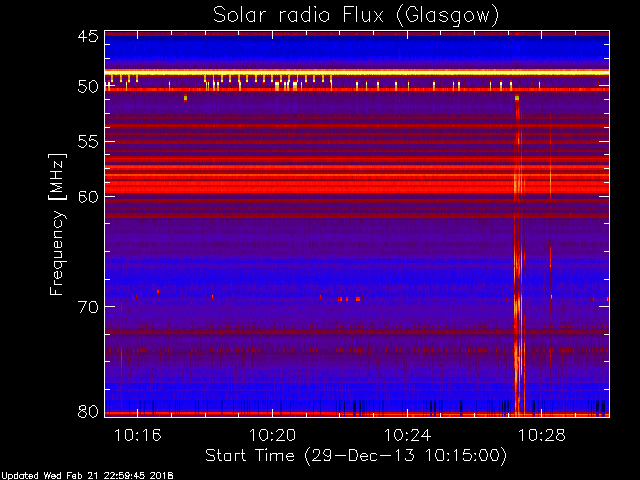Click the 55 frequency tick label
This screenshot has width=640, height=480.
coord(88,142)
